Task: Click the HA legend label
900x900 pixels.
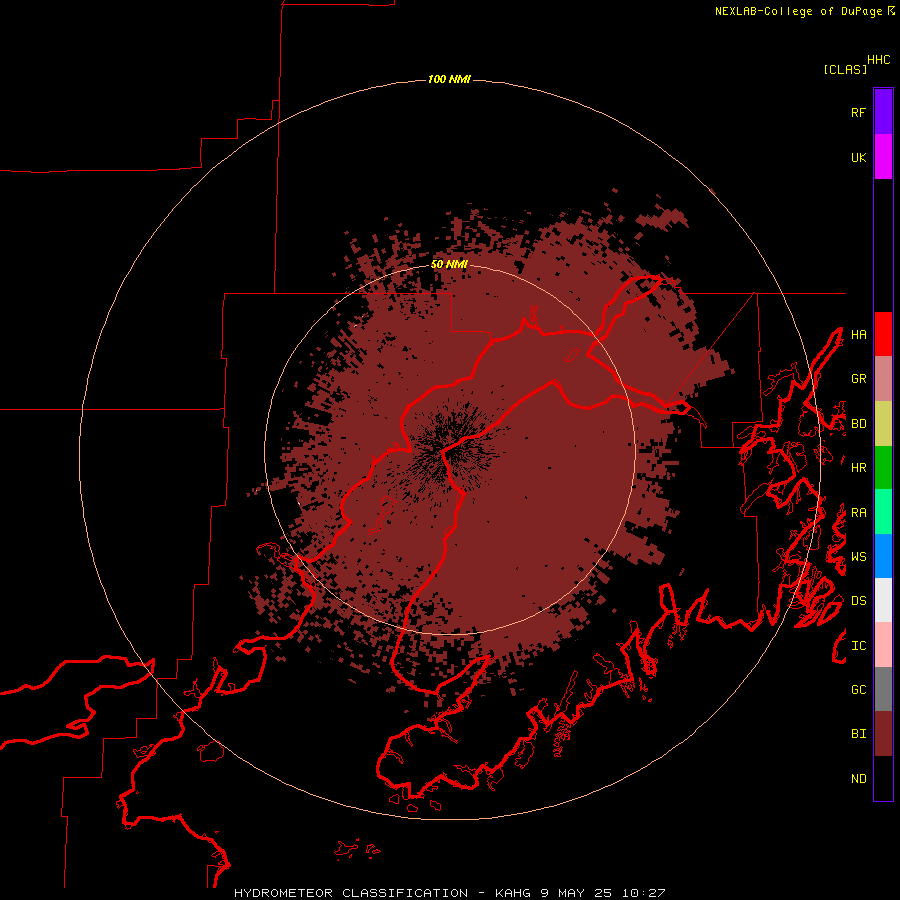Action: tap(858, 334)
